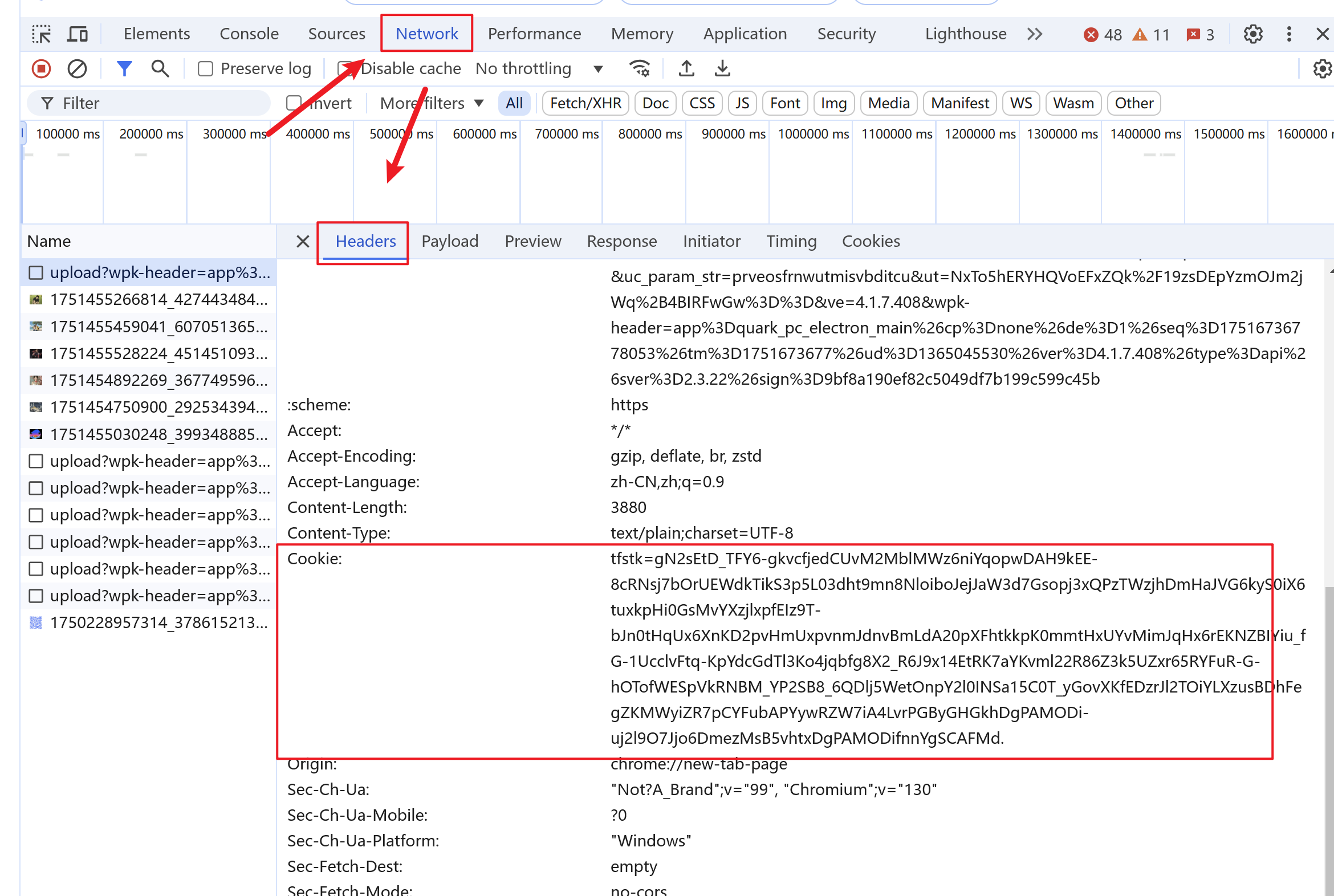The width and height of the screenshot is (1334, 896).
Task: Enable Preserve log checkbox
Action: point(205,68)
